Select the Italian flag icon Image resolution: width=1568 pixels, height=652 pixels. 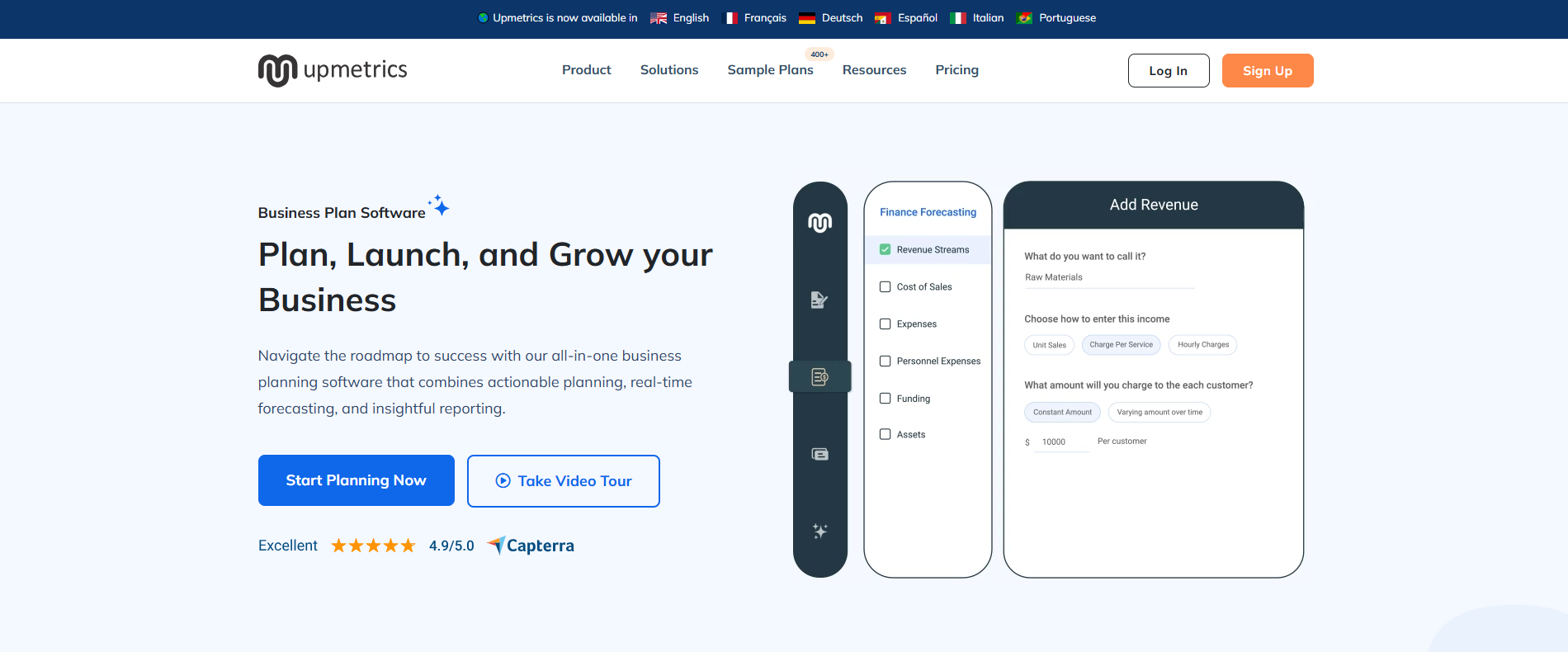pos(958,18)
